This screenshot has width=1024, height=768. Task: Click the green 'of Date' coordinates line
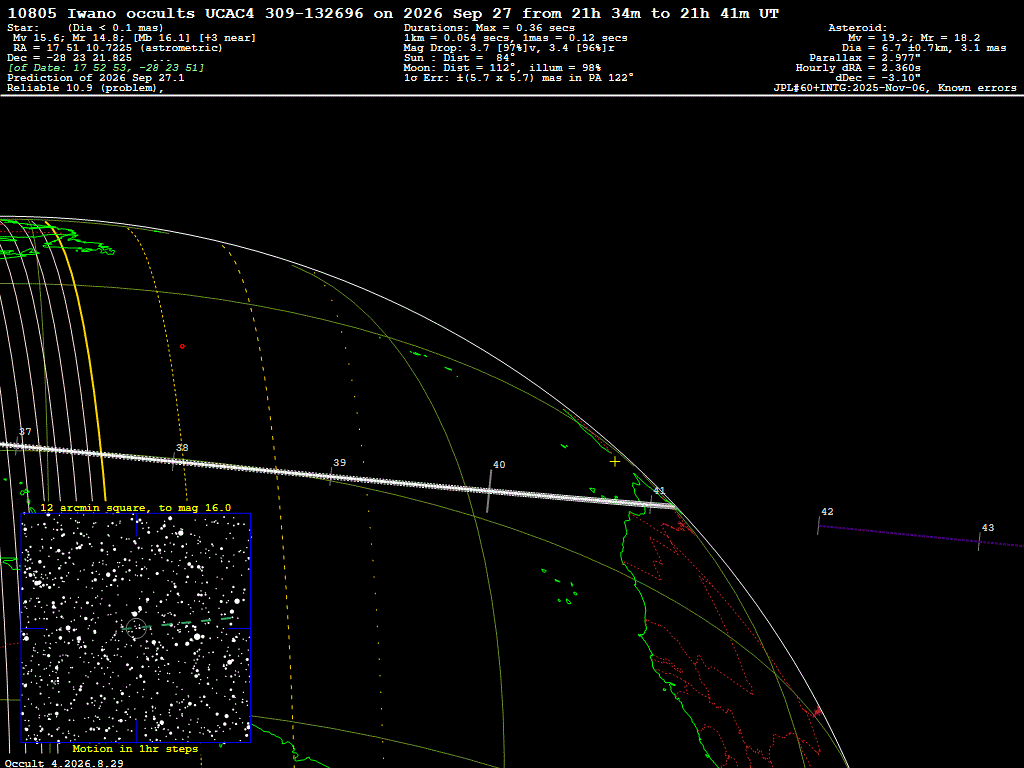coord(106,68)
